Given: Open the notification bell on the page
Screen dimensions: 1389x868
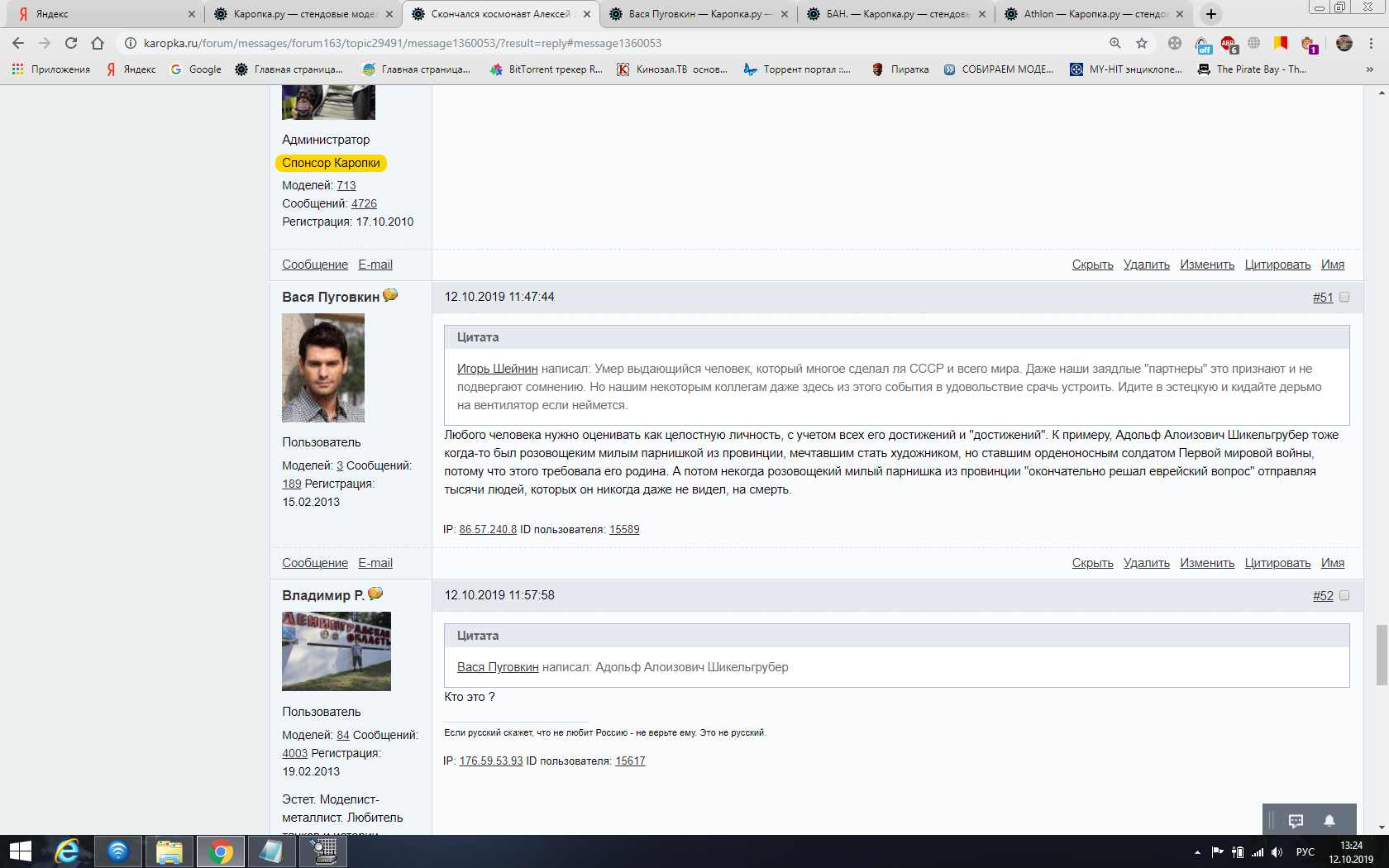Looking at the screenshot, I should pos(1329,820).
